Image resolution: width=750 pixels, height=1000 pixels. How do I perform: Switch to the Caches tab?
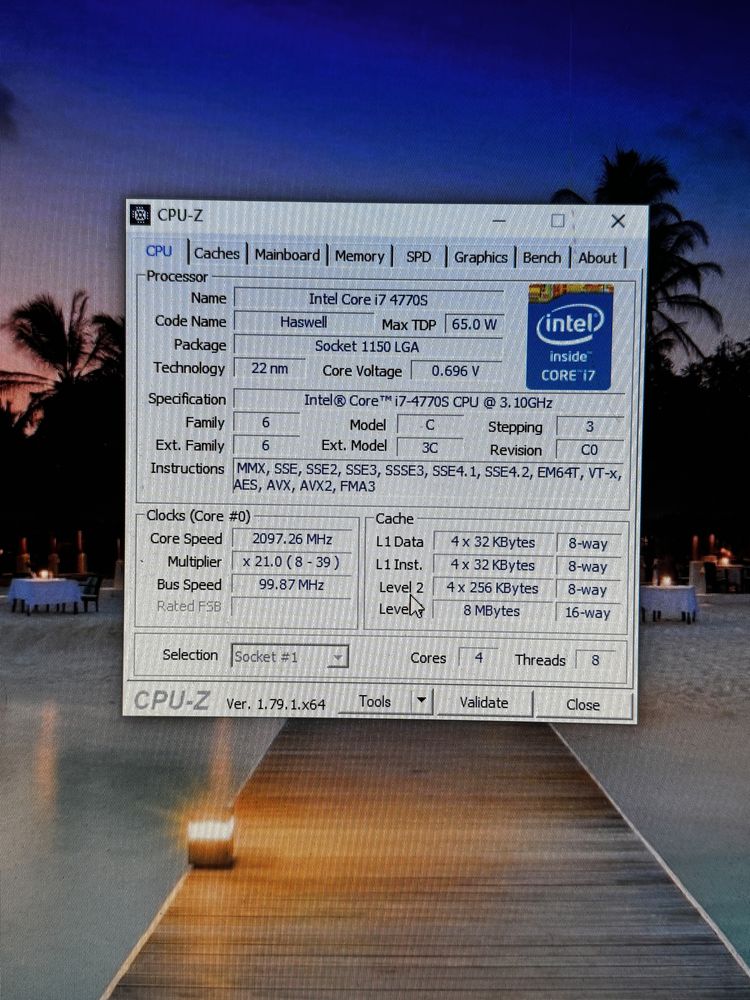(x=217, y=253)
